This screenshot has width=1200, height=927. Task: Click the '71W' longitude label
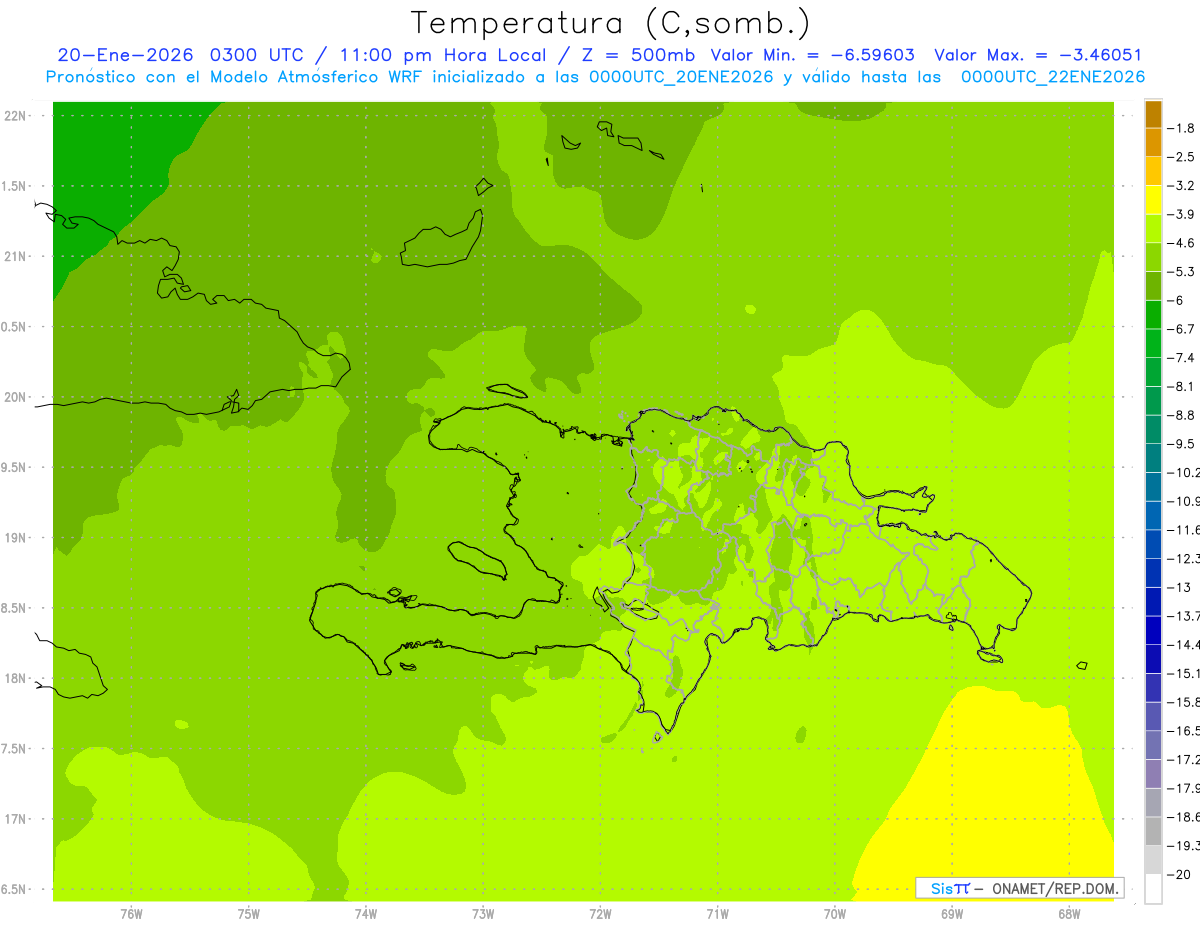717,913
